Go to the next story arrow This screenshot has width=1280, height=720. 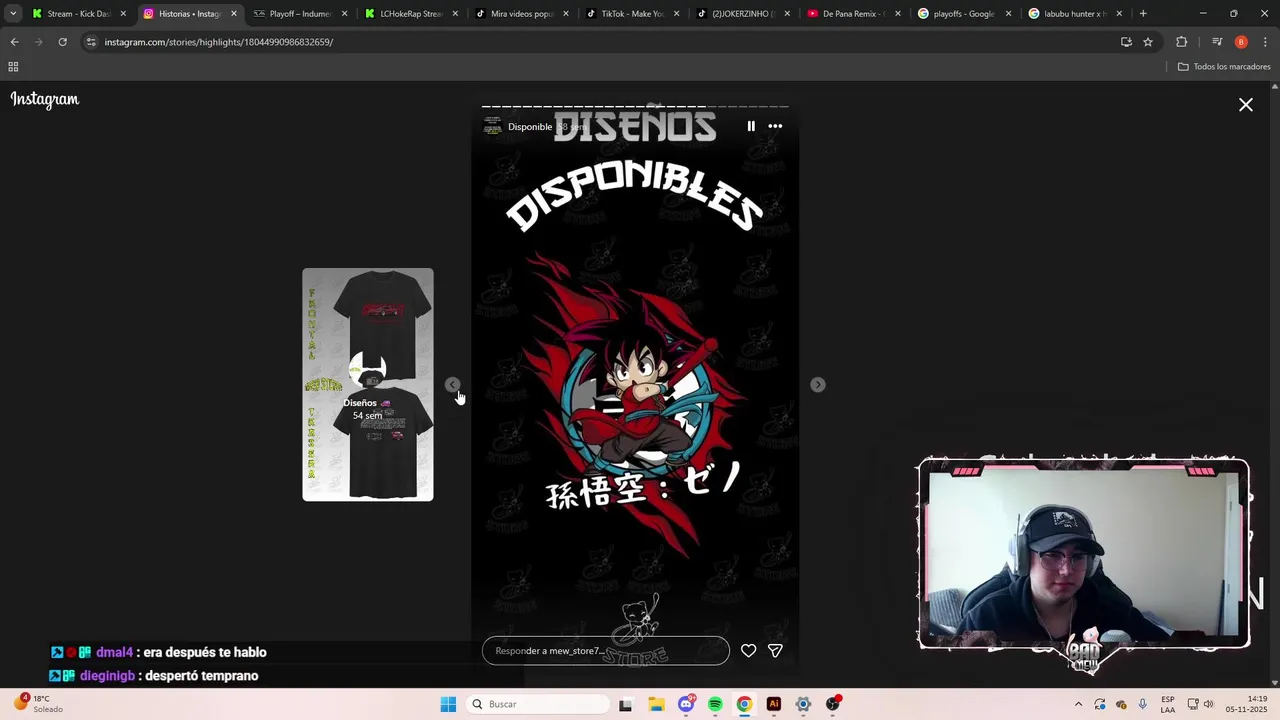pyautogui.click(x=818, y=385)
